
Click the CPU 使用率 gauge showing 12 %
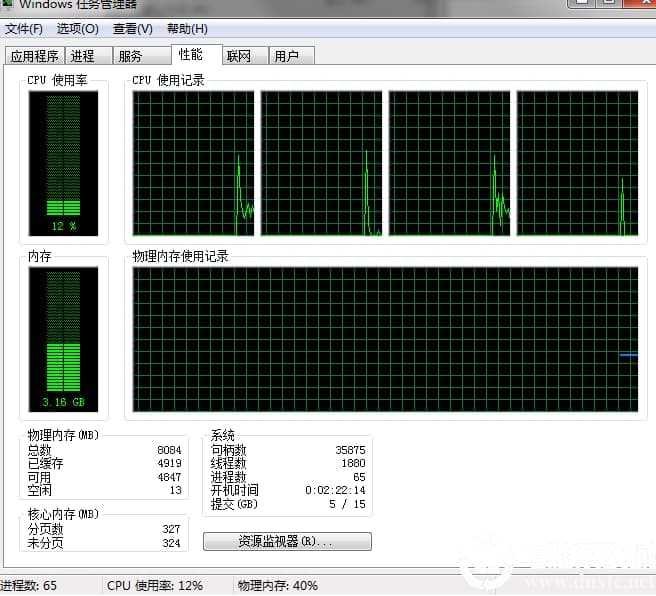point(63,163)
